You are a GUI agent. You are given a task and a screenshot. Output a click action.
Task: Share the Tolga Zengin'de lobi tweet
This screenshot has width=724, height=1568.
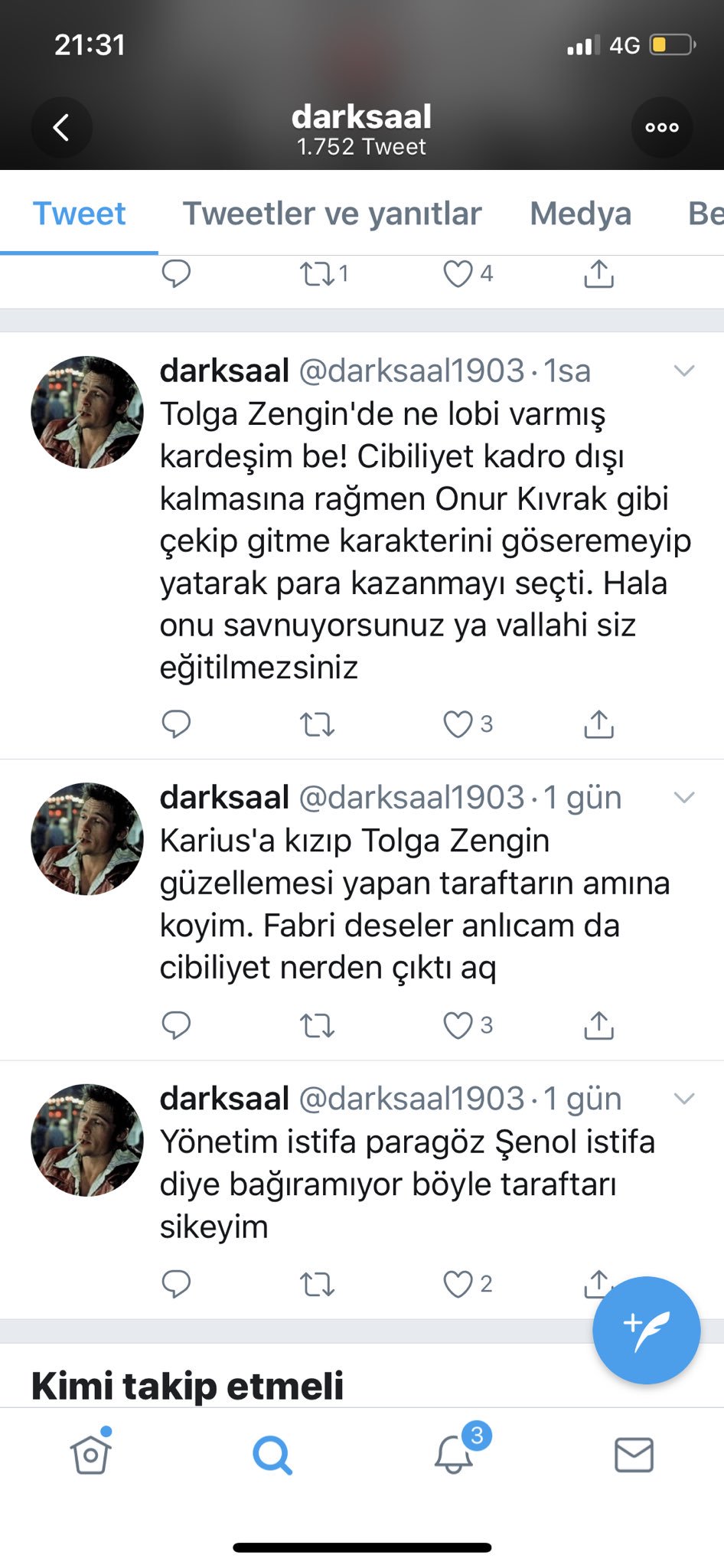pos(599,724)
